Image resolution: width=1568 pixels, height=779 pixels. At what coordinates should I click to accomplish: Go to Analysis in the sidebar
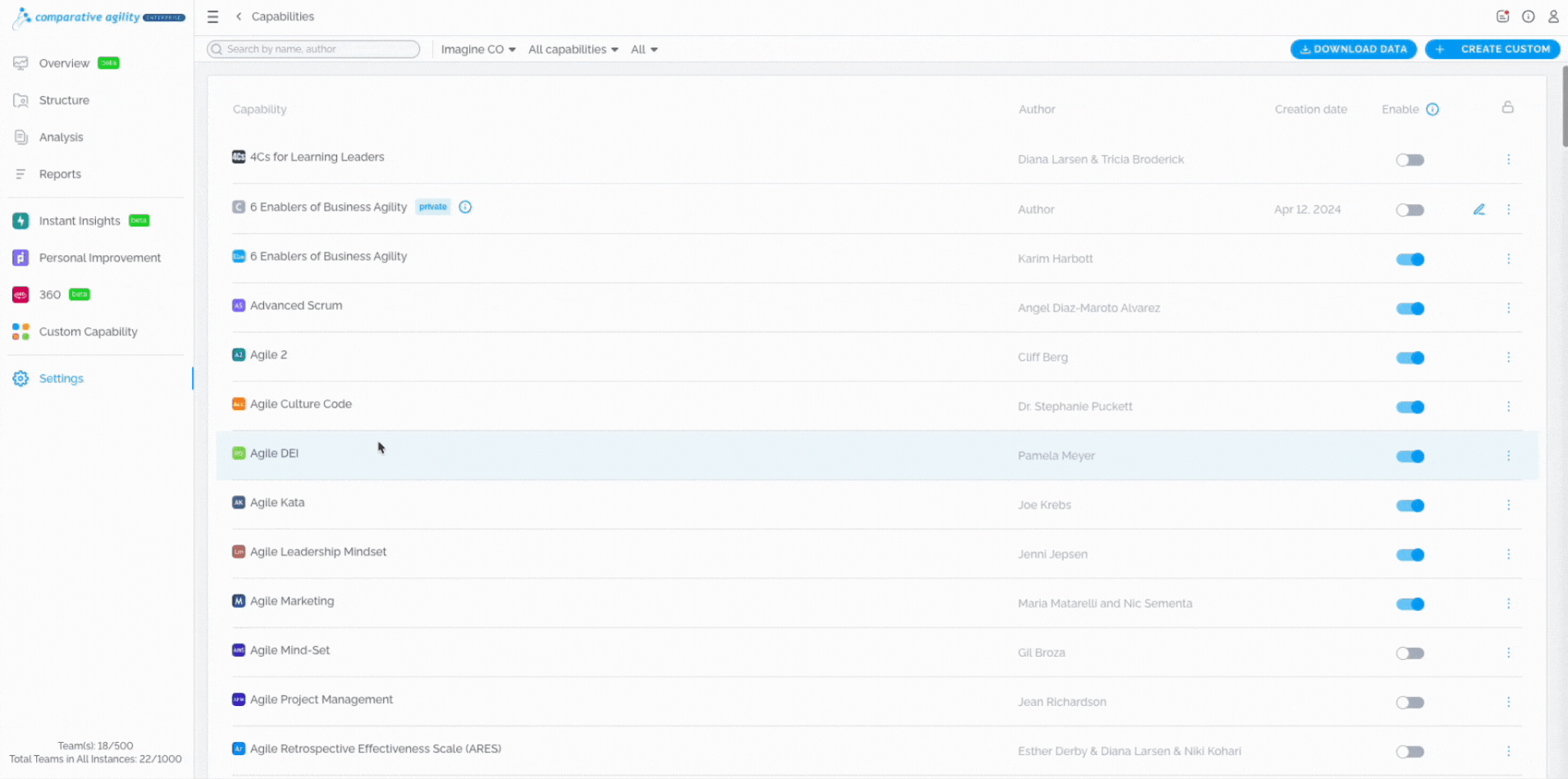[x=61, y=137]
